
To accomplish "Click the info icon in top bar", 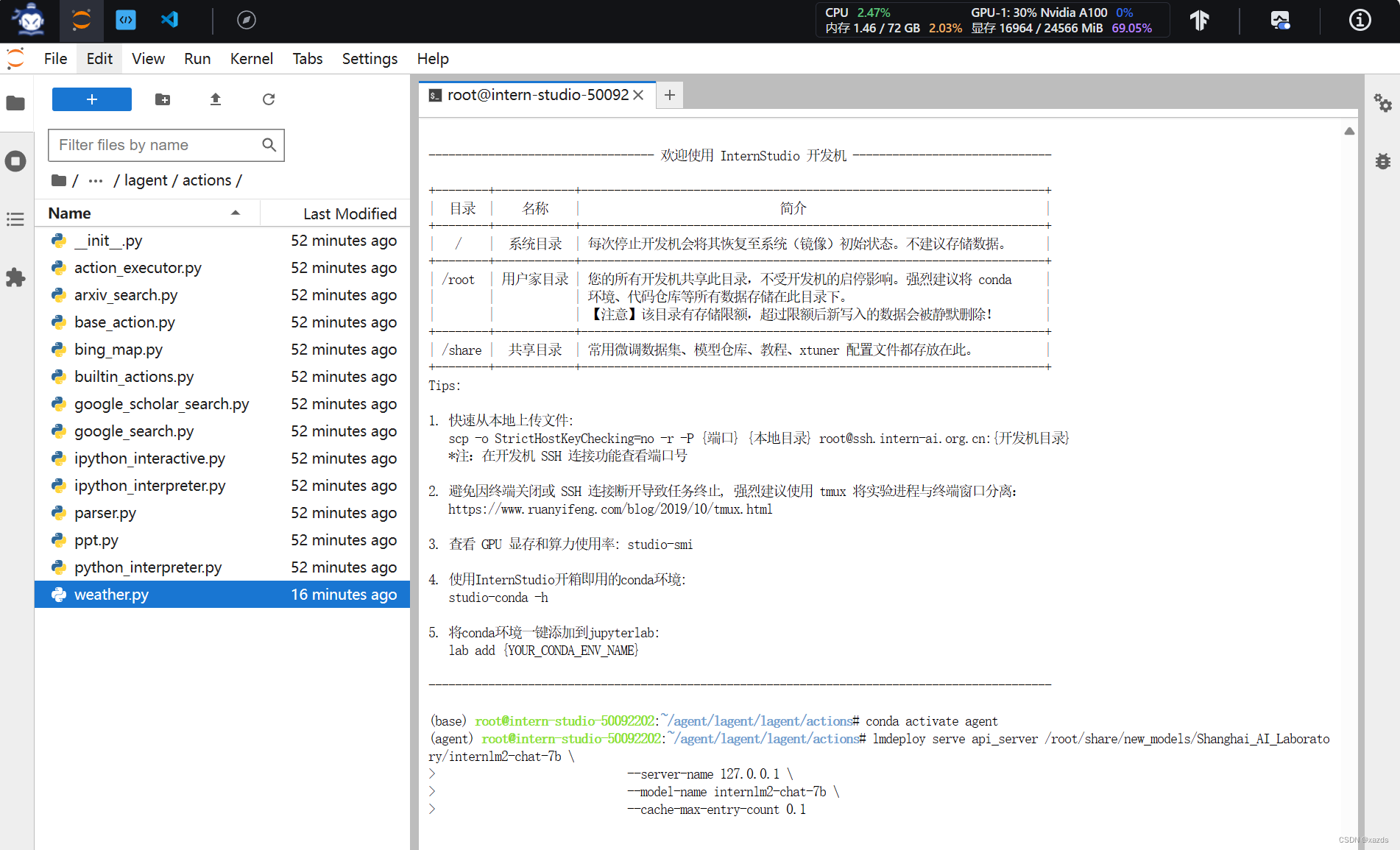I will [x=1360, y=20].
